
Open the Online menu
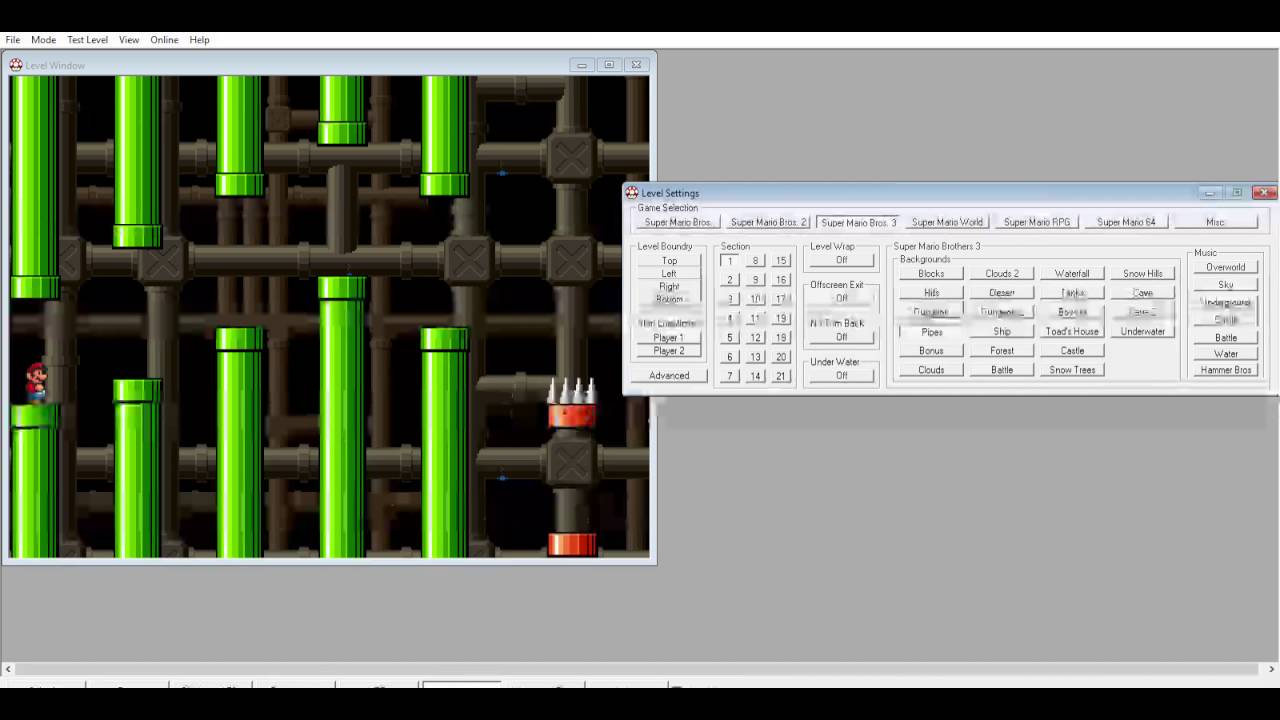pyautogui.click(x=164, y=40)
